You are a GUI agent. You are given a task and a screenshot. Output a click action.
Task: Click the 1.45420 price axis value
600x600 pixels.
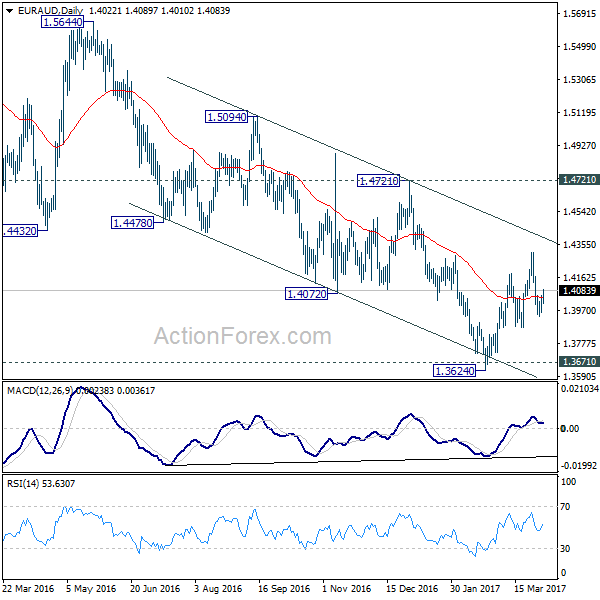(579, 212)
